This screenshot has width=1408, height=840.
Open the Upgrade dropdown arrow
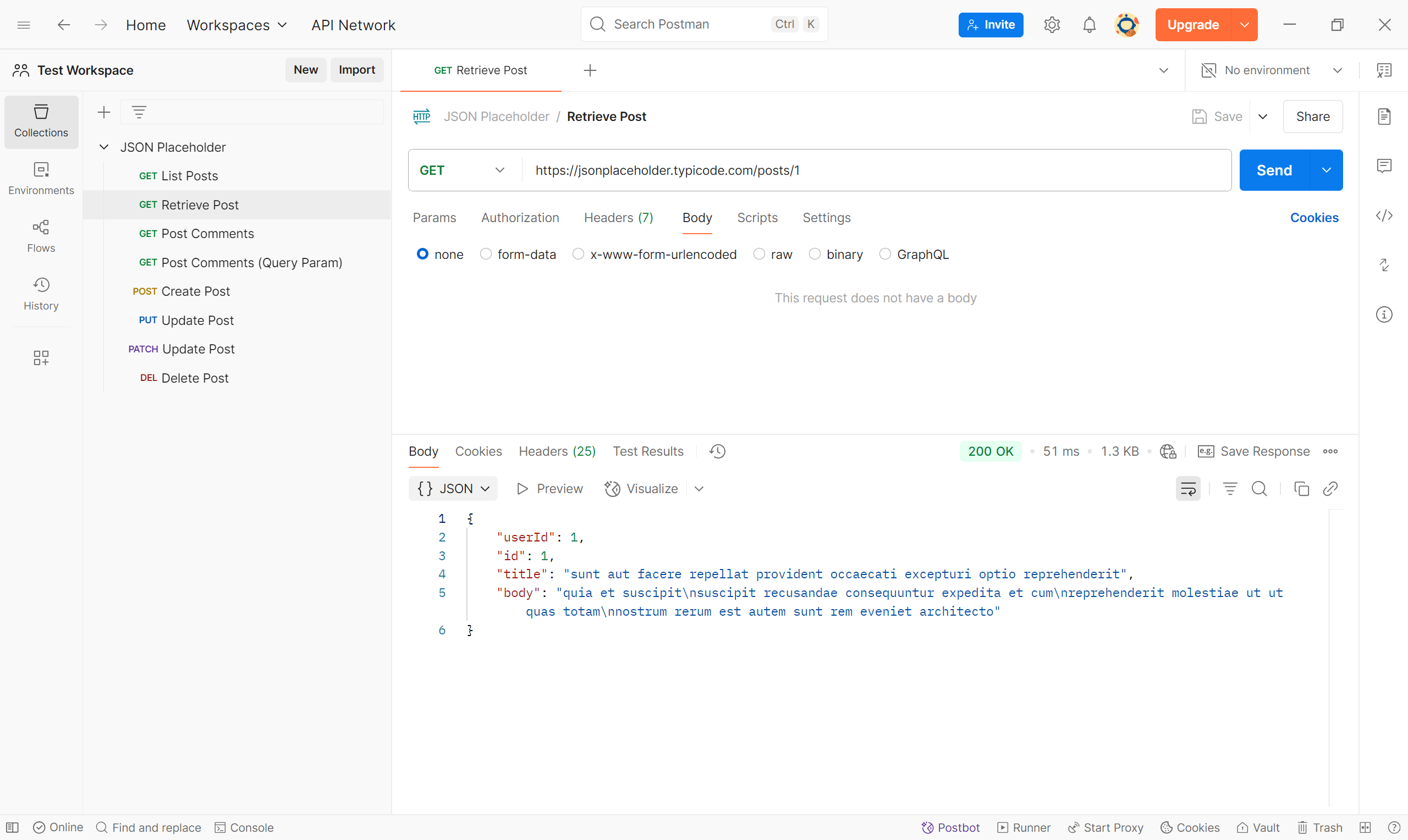(1245, 25)
